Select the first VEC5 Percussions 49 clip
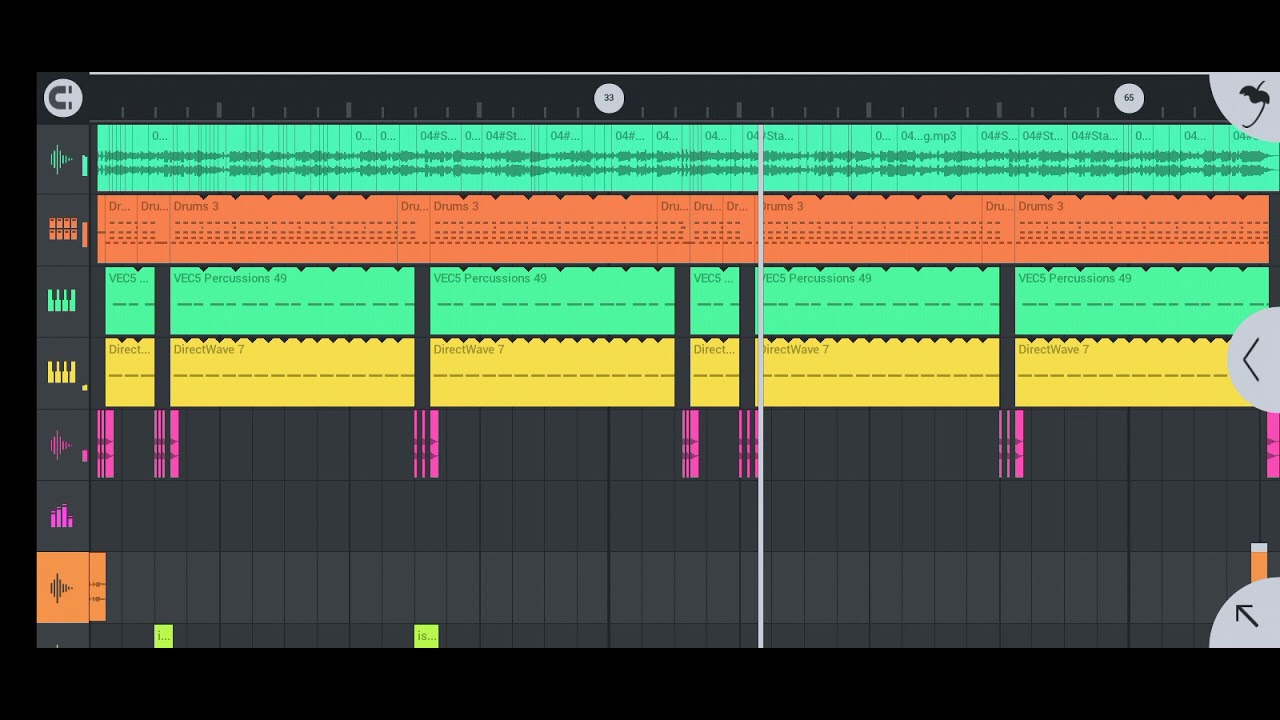This screenshot has height=720, width=1280. click(292, 301)
